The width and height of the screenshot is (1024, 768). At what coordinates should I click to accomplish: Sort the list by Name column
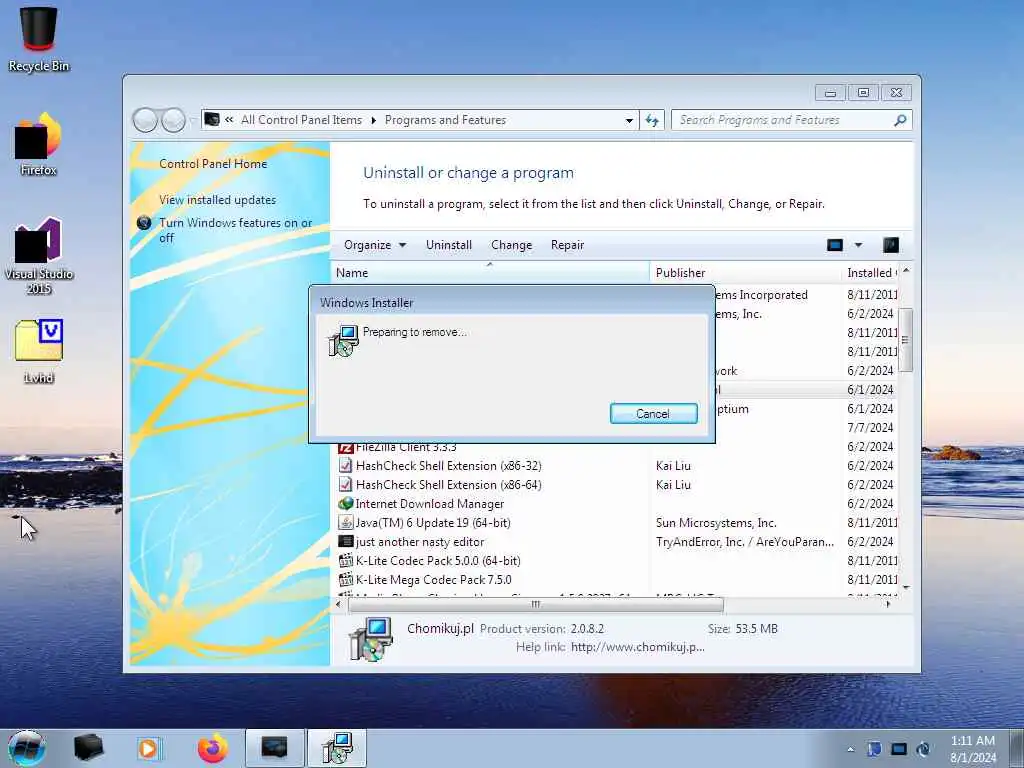pos(490,272)
